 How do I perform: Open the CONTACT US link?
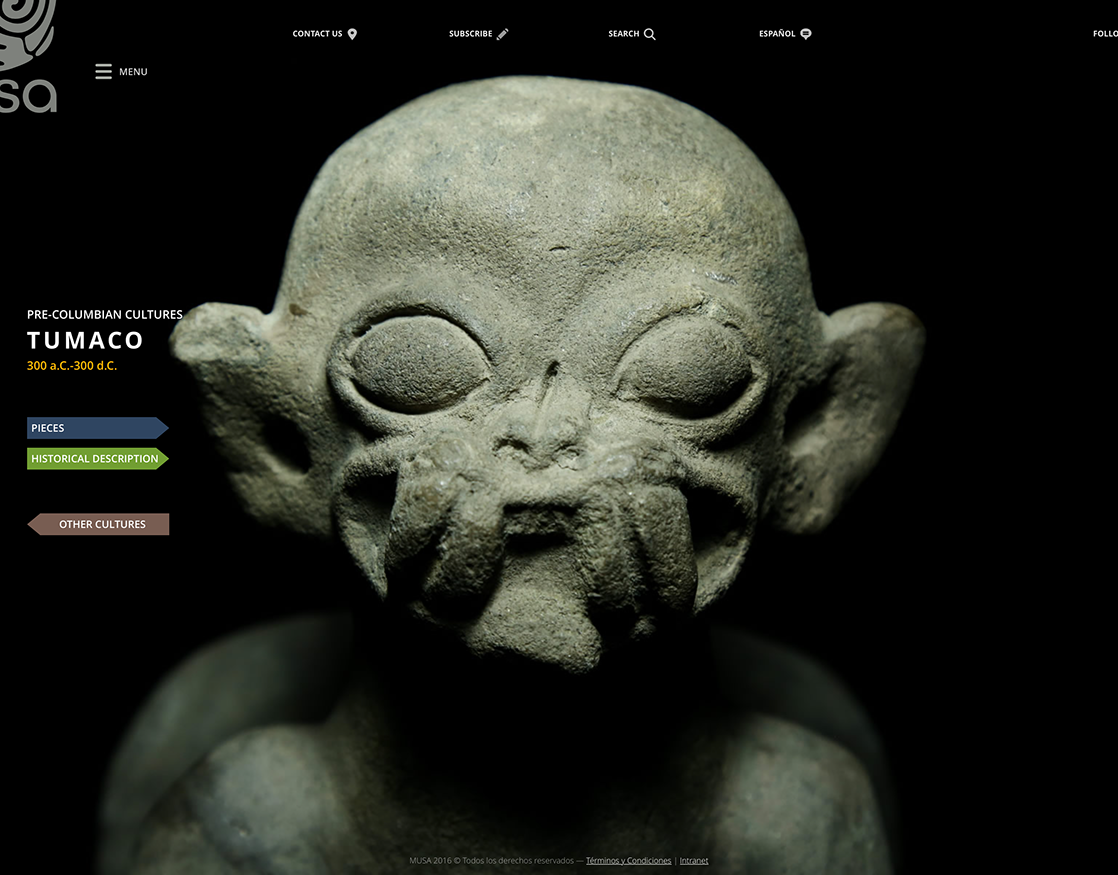click(x=317, y=34)
